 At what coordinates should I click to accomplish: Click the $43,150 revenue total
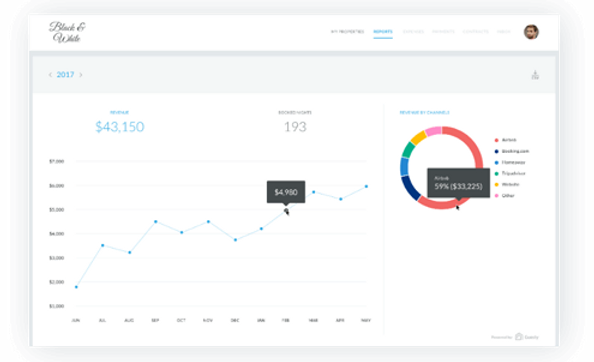120,126
